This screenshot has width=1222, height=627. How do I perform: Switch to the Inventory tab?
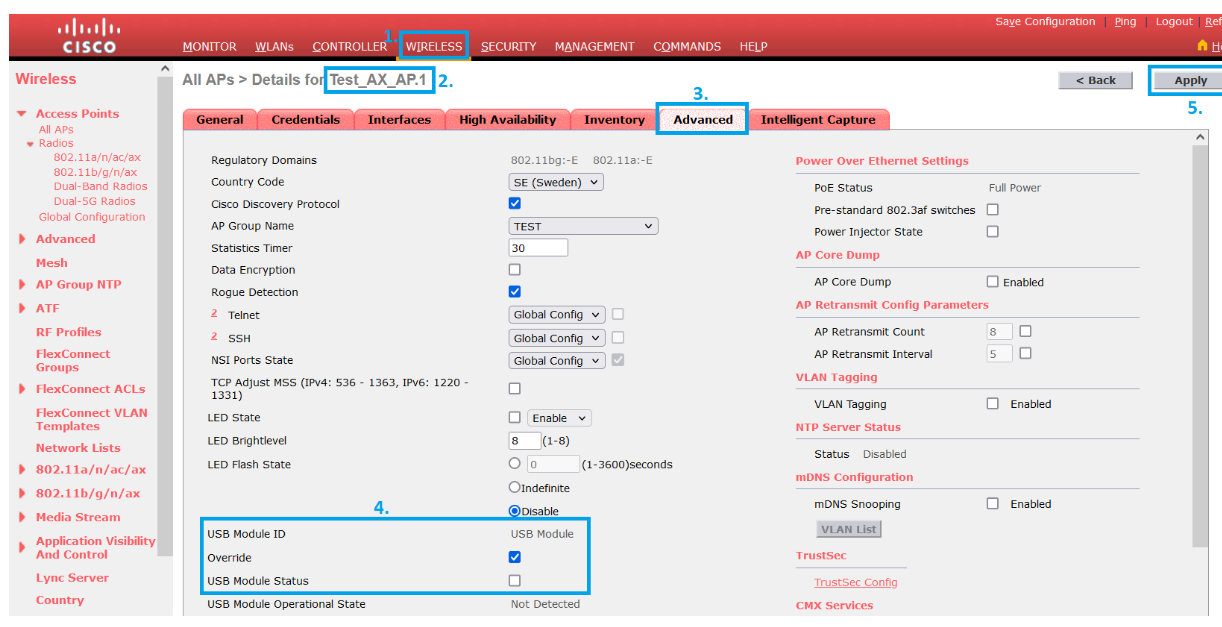[614, 120]
